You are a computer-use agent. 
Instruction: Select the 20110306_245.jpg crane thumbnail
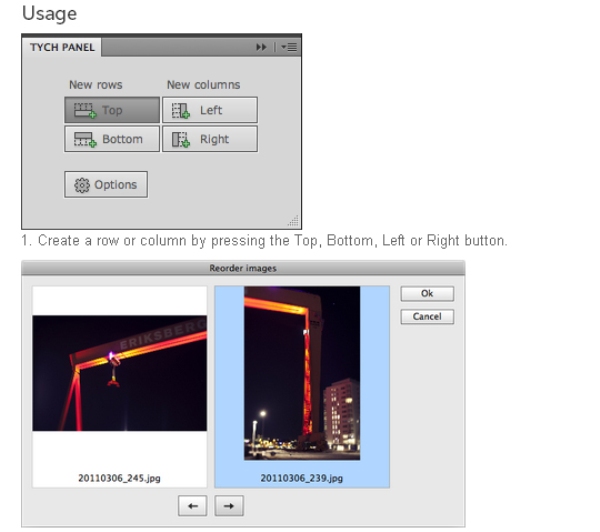point(120,373)
